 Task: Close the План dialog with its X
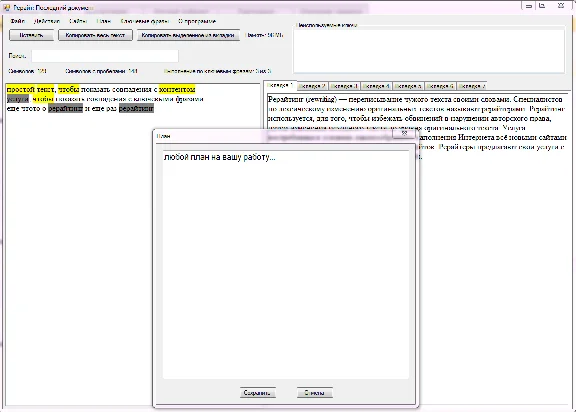click(404, 133)
